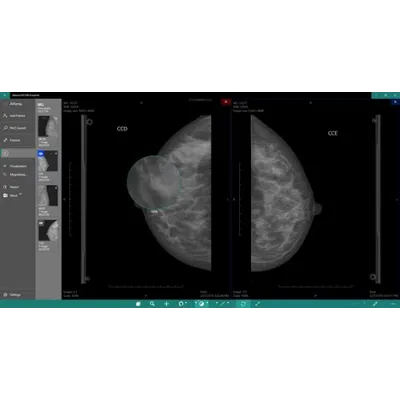This screenshot has height=400, width=400.
Task: Click the pencil annotate icon at bottom-right
Action: (x=375, y=304)
